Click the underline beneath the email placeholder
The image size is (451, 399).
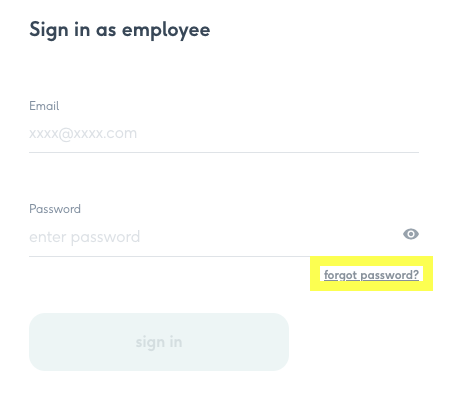(224, 152)
